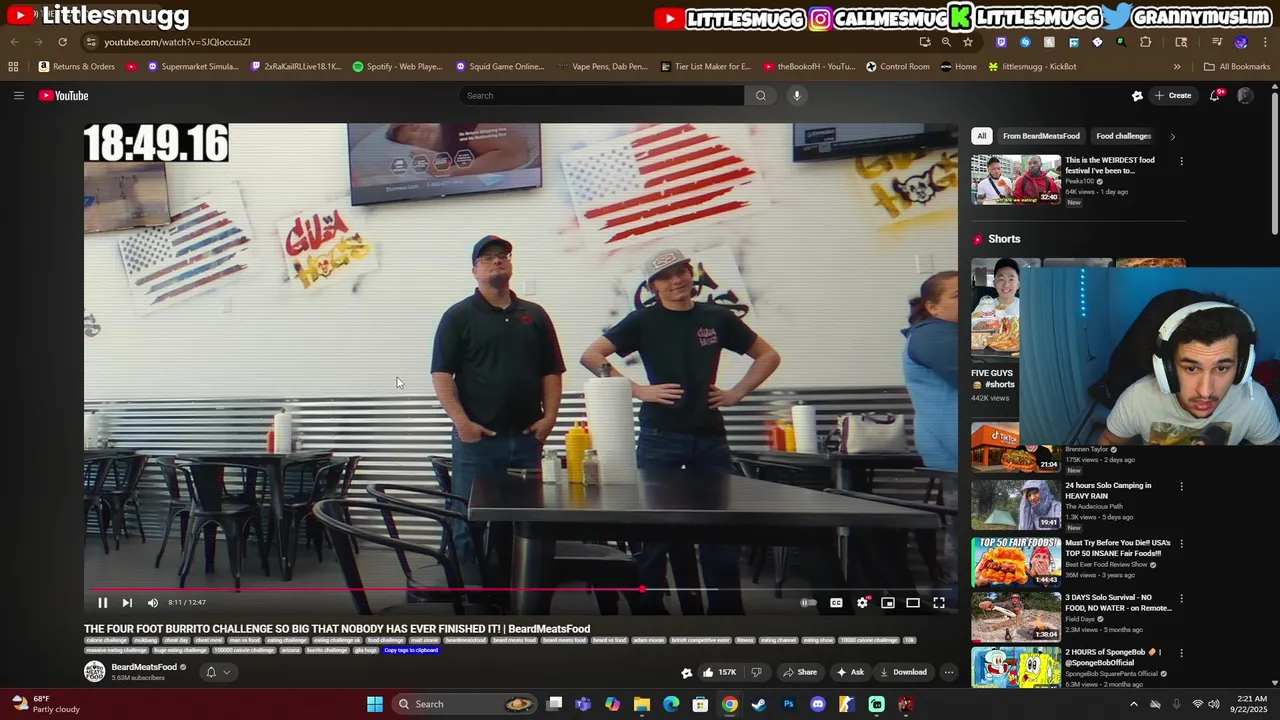The image size is (1280, 720).
Task: Open Chrome apps grid icon
Action: [x=13, y=67]
